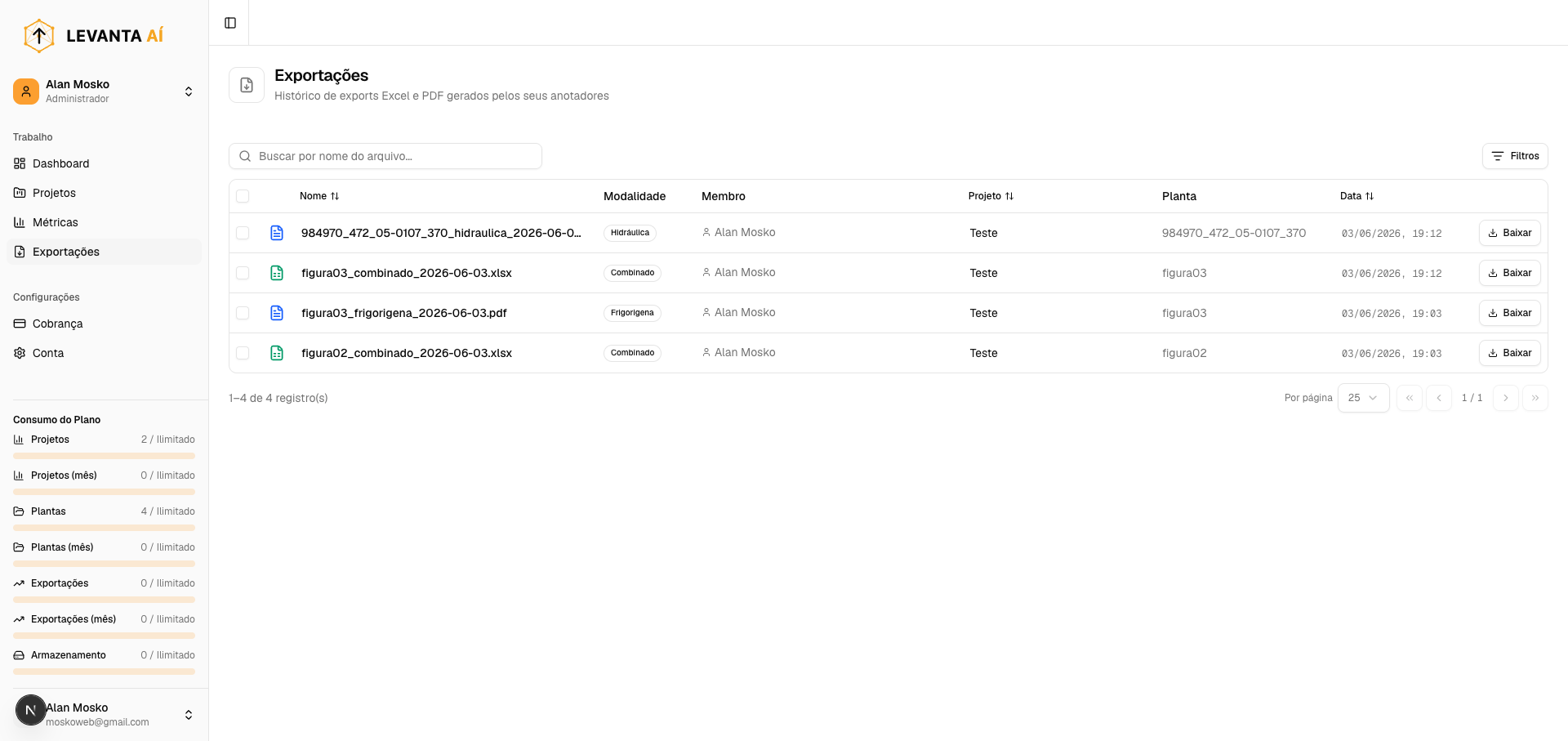Click the Exportações page header icon
This screenshot has width=1568, height=741.
coord(247,85)
